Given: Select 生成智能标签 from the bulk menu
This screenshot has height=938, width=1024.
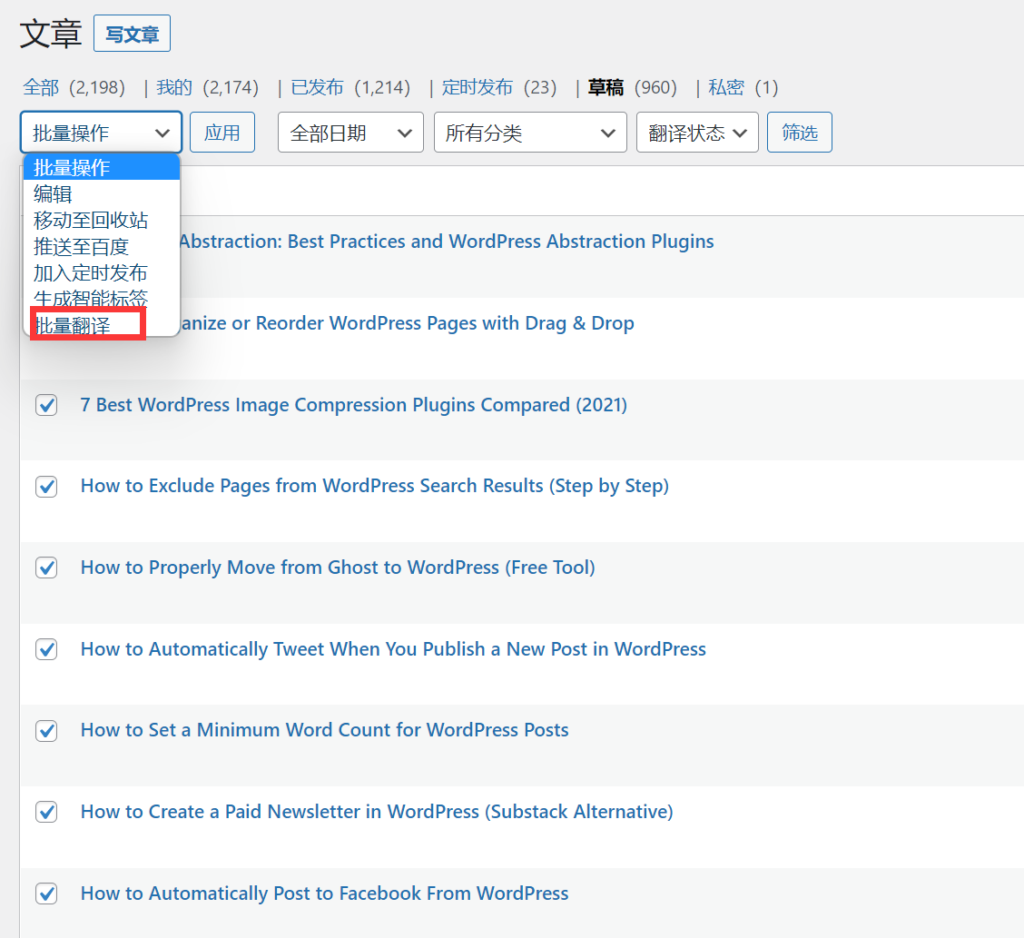Looking at the screenshot, I should [x=90, y=298].
